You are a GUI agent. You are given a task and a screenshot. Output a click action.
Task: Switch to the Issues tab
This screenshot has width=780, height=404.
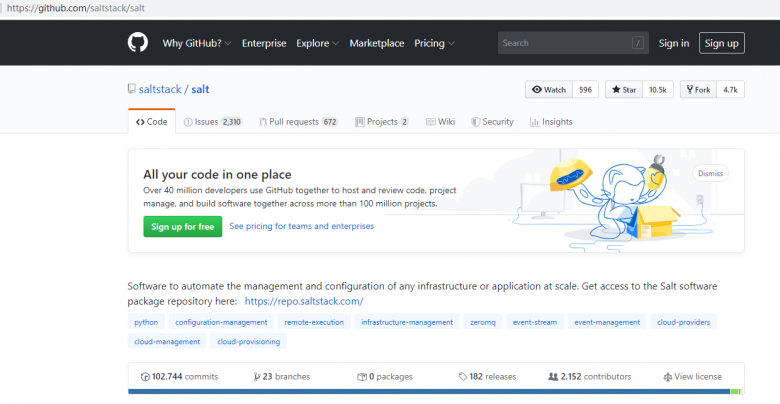[213, 122]
